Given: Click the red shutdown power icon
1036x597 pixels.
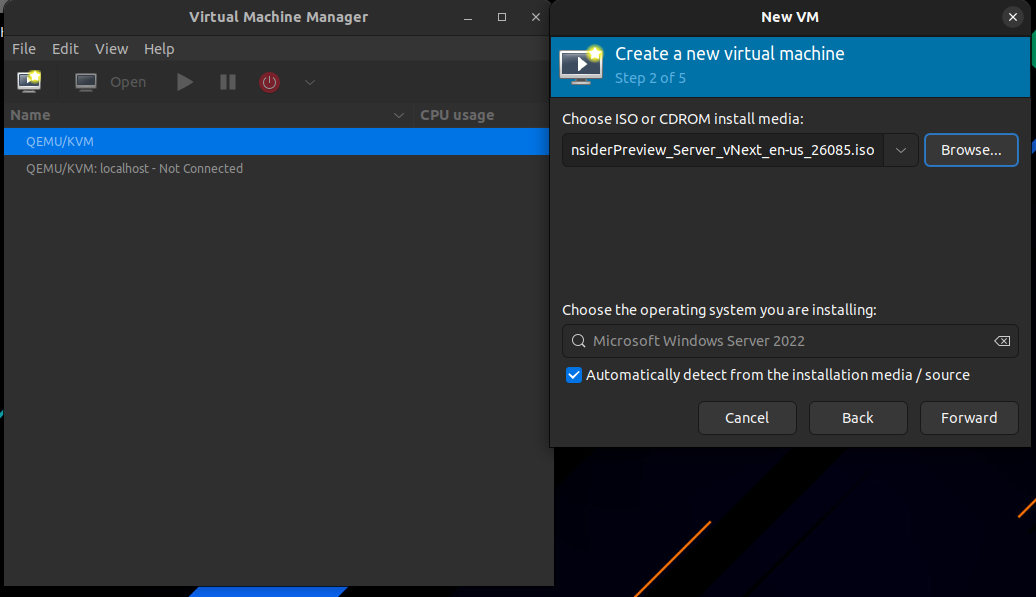Looking at the screenshot, I should tap(269, 82).
